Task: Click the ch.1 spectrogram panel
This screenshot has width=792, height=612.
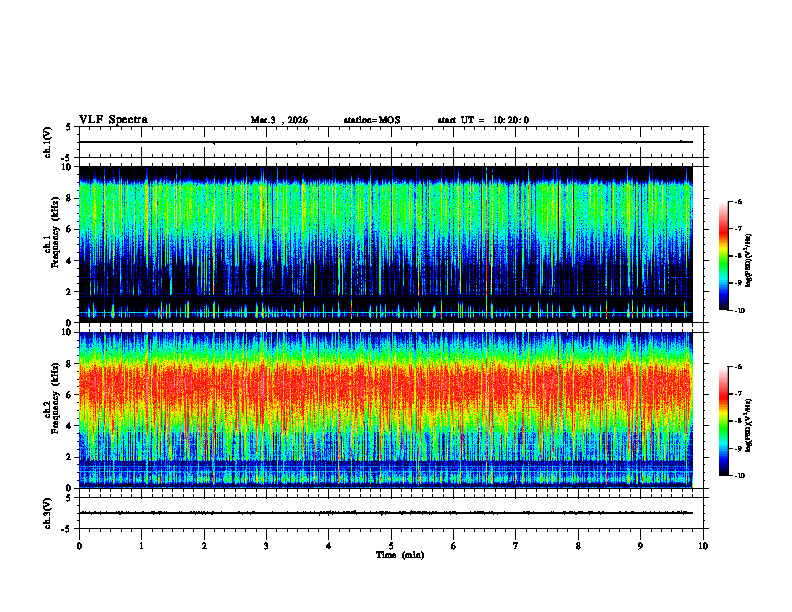Action: point(386,244)
